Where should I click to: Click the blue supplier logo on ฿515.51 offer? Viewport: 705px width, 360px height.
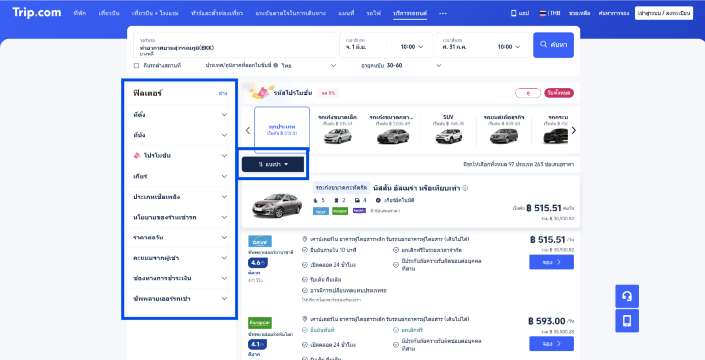(260, 242)
